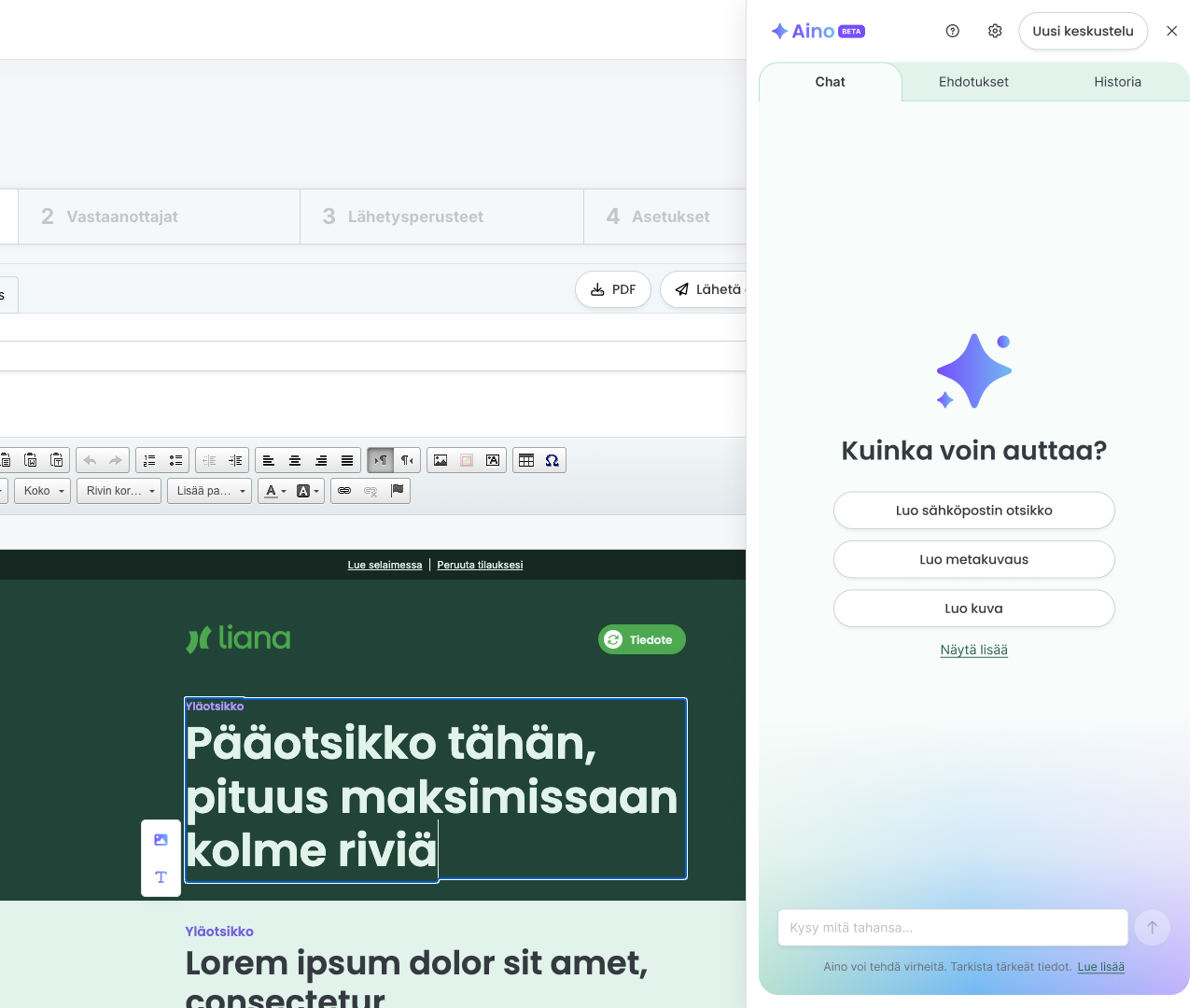Open Aino settings gear icon

[995, 31]
